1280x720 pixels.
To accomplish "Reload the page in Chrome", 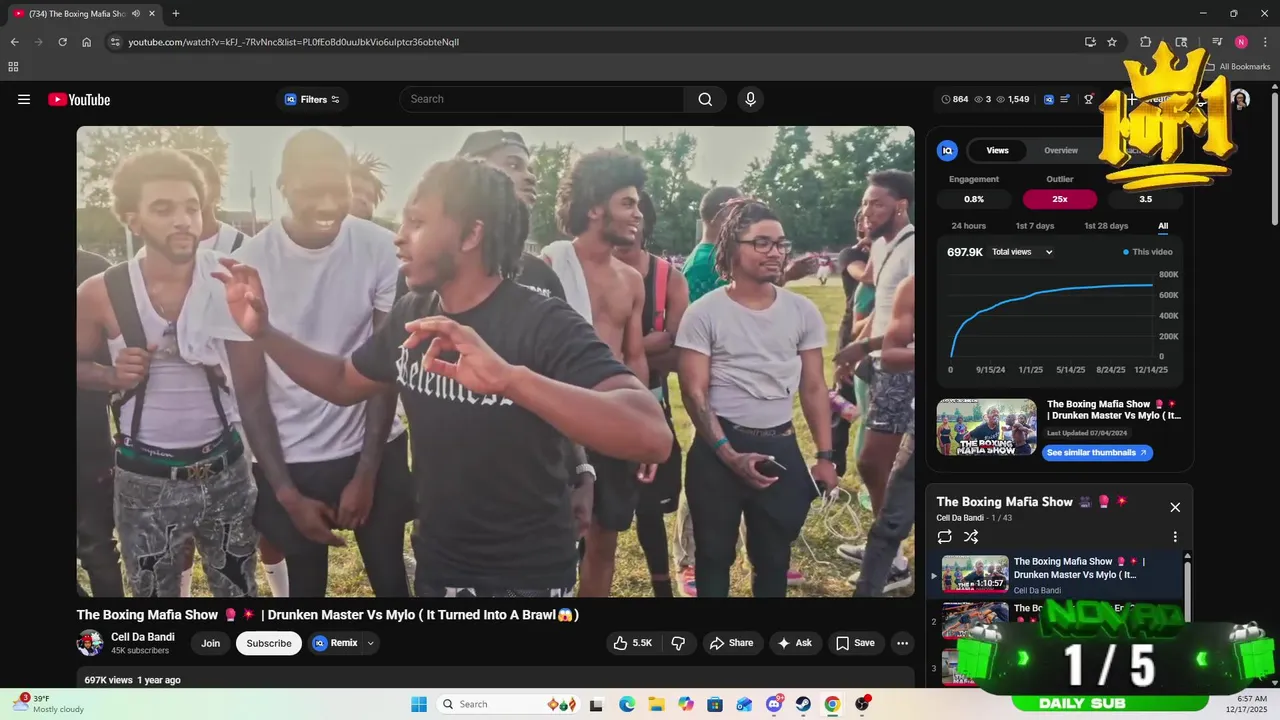I will pos(62,42).
